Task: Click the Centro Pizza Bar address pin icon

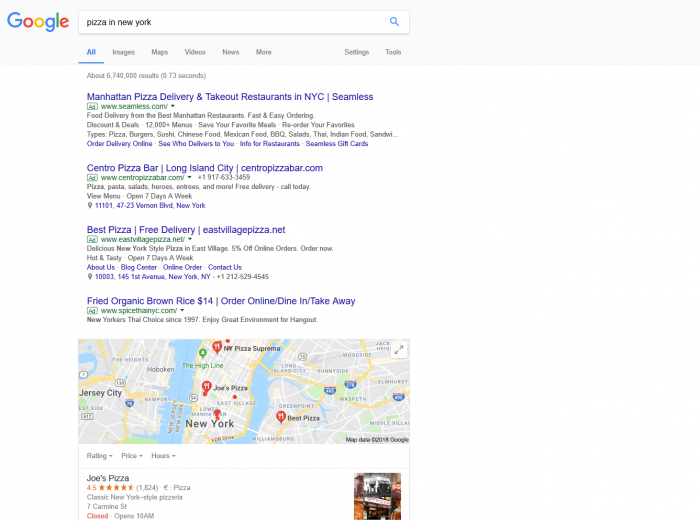Action: coord(90,205)
